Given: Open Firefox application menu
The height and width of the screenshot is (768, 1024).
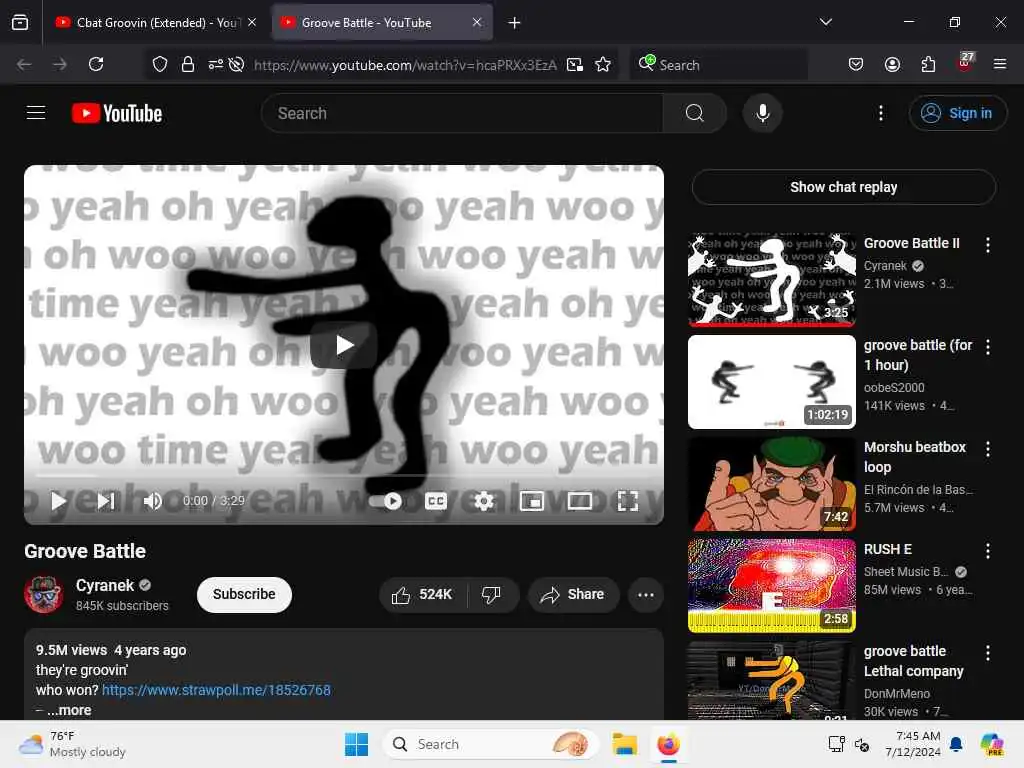Looking at the screenshot, I should 999,64.
